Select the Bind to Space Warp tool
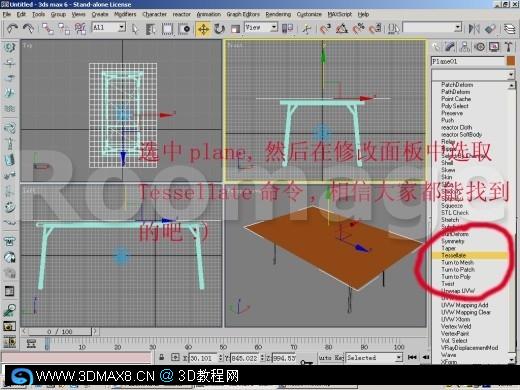Viewport: 520px width, 390px height. 80,29
